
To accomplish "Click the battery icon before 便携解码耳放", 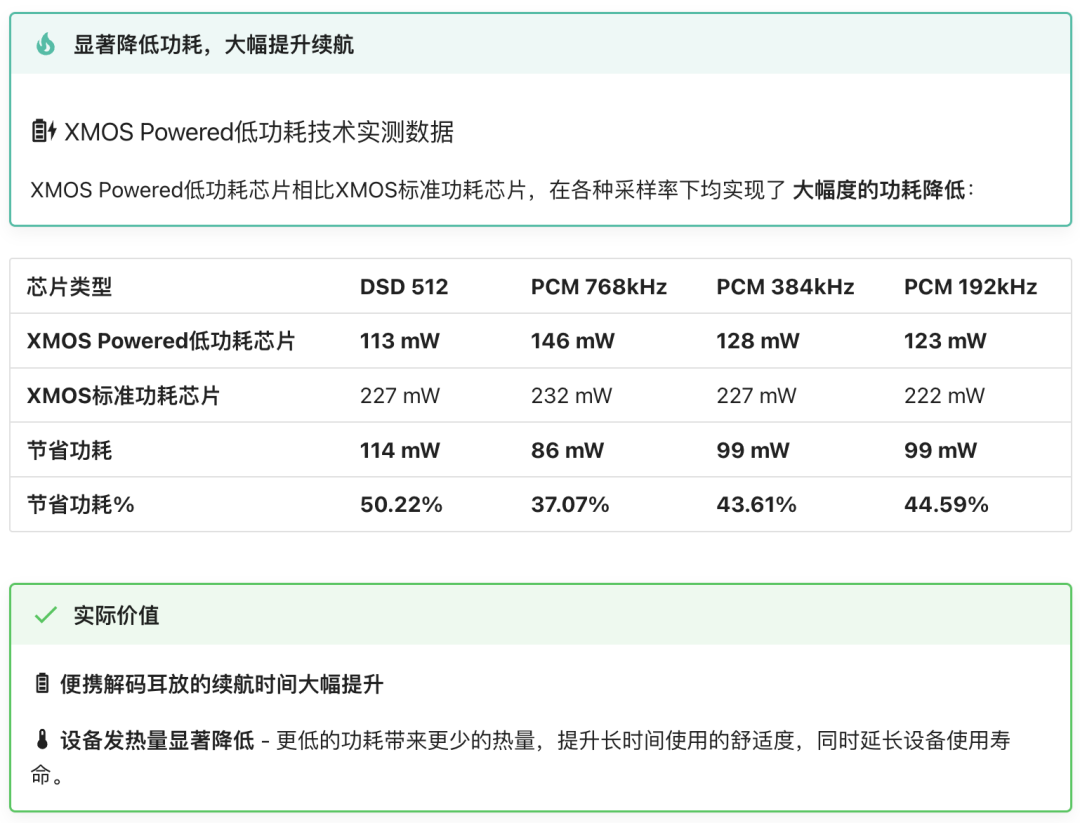I will click(x=42, y=684).
